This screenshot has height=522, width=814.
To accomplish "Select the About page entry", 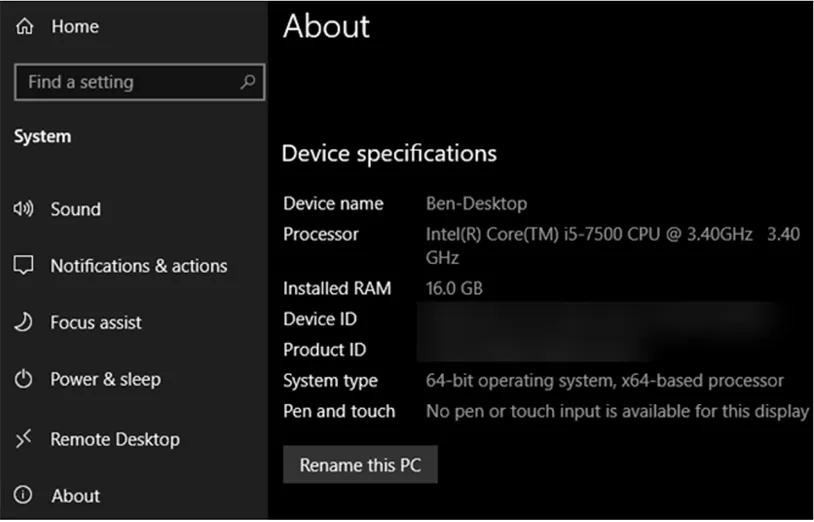I will coord(76,495).
